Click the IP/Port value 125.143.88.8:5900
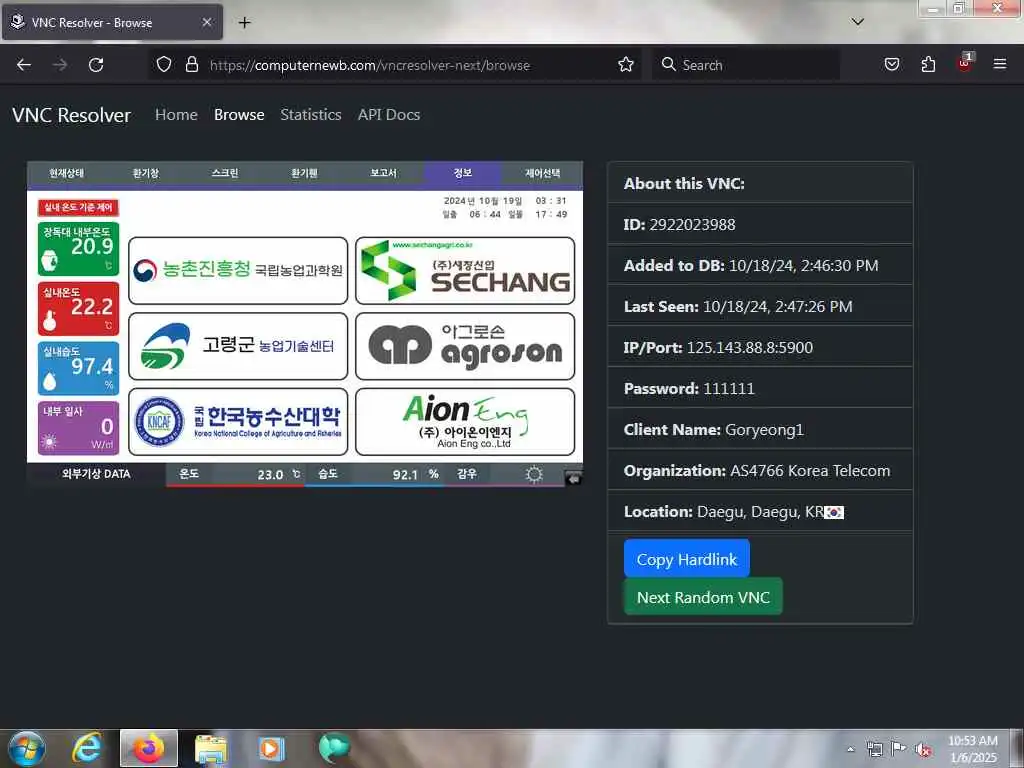The image size is (1024, 768). pos(750,347)
